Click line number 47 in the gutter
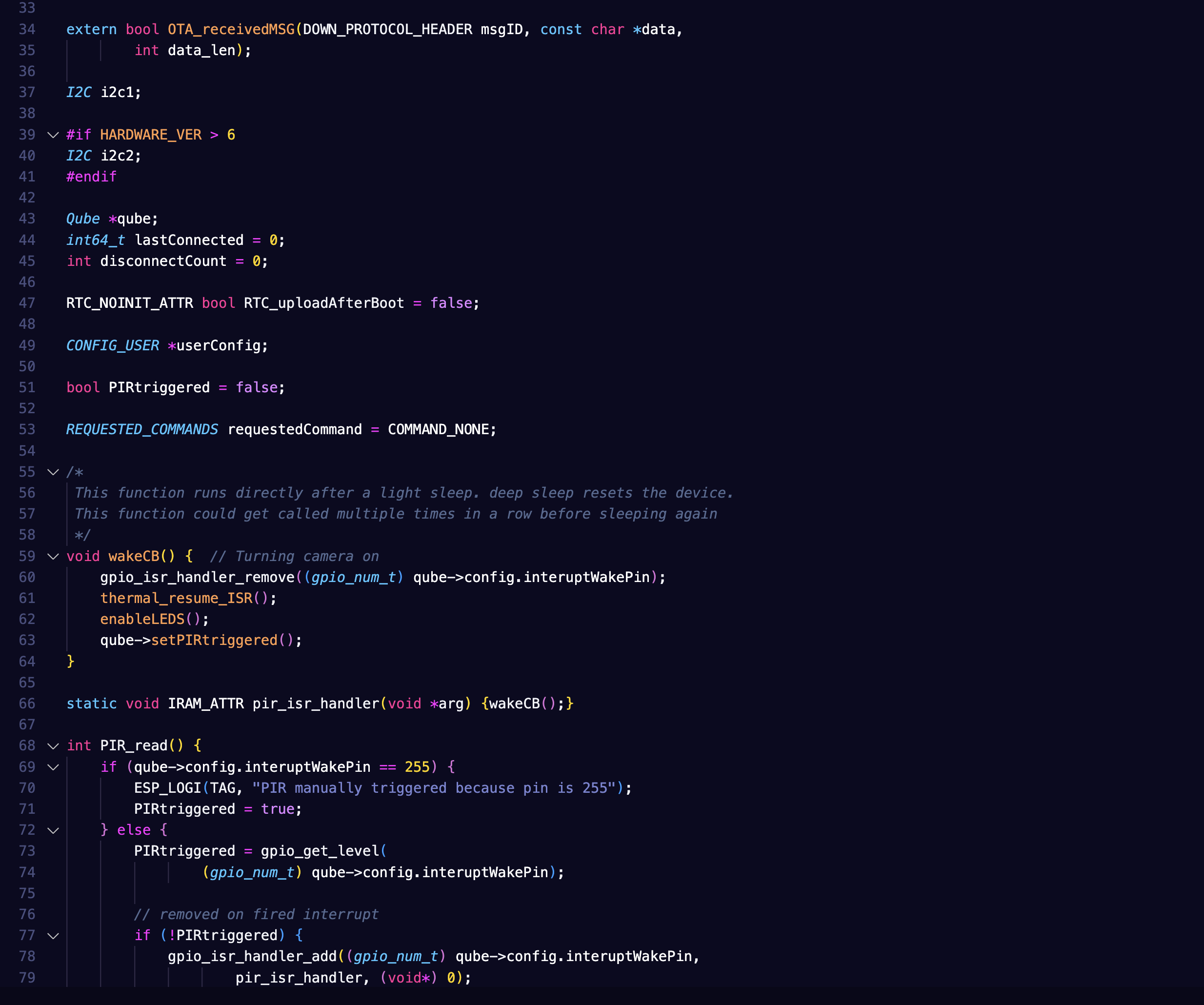 (x=27, y=303)
